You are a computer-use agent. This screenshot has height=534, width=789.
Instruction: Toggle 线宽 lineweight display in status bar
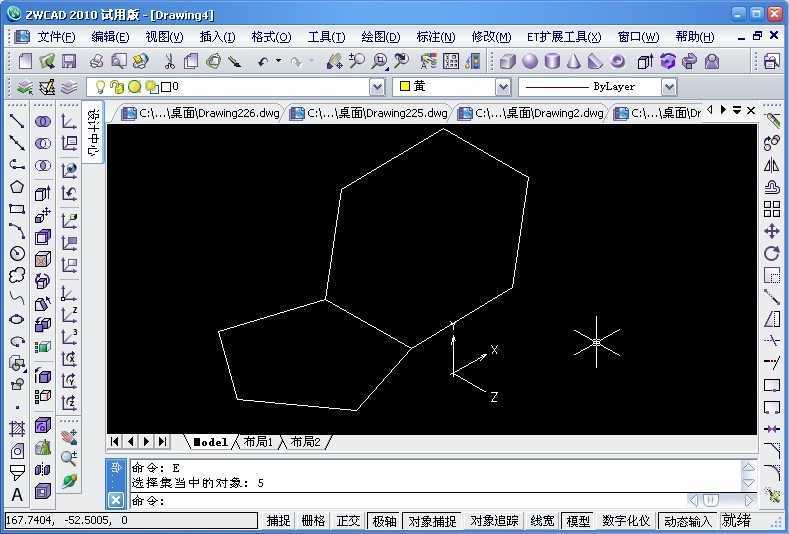click(542, 521)
